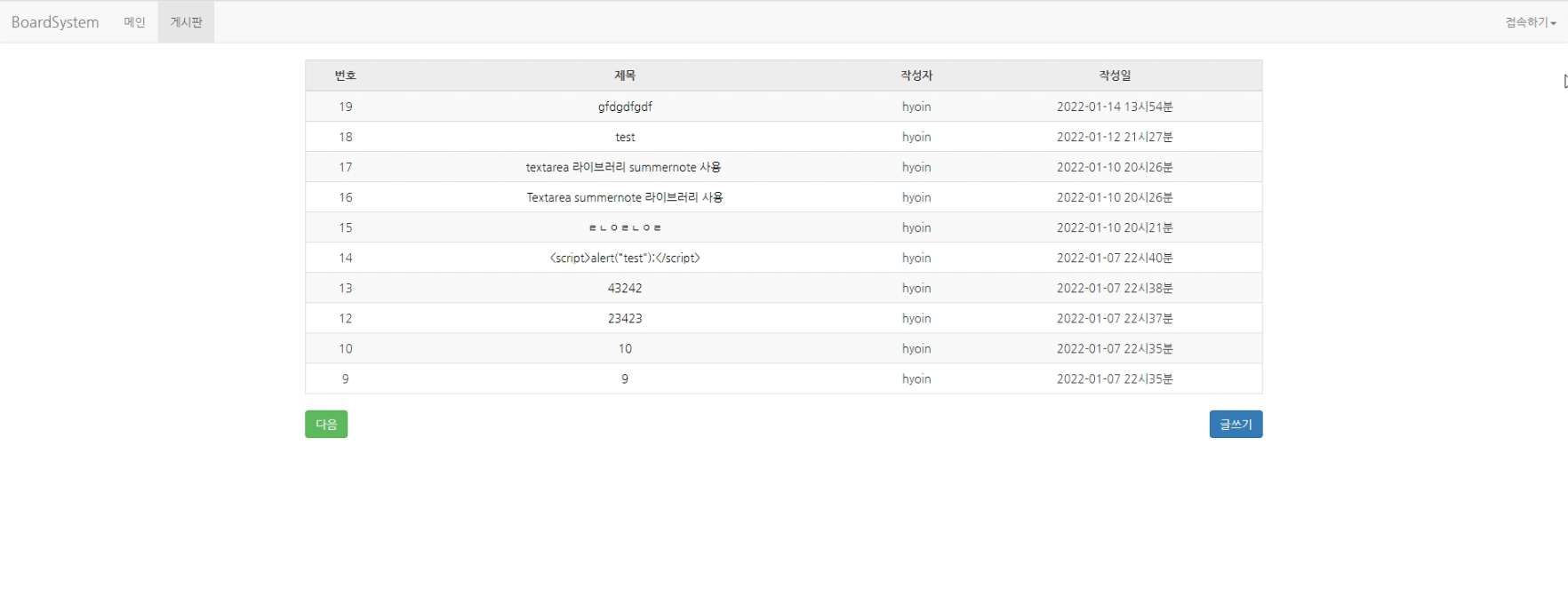Click number cell 15

(346, 227)
